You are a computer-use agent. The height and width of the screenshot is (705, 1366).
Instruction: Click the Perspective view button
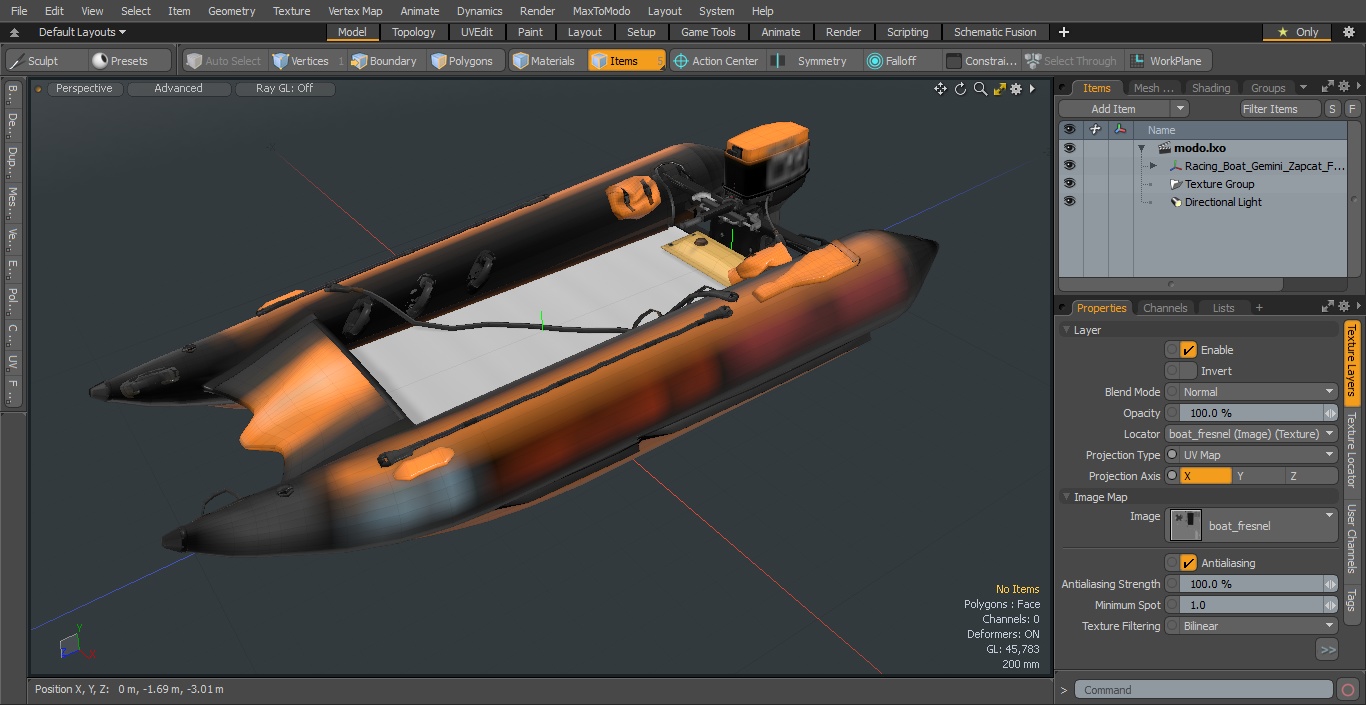[84, 88]
